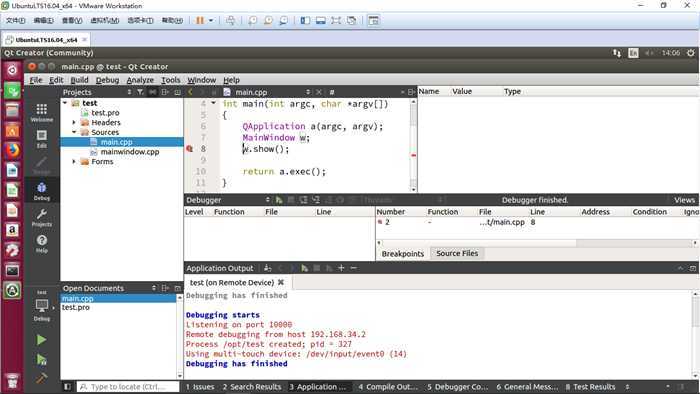Re-run application from Application Output toolbar
The height and width of the screenshot is (394, 700).
304,268
